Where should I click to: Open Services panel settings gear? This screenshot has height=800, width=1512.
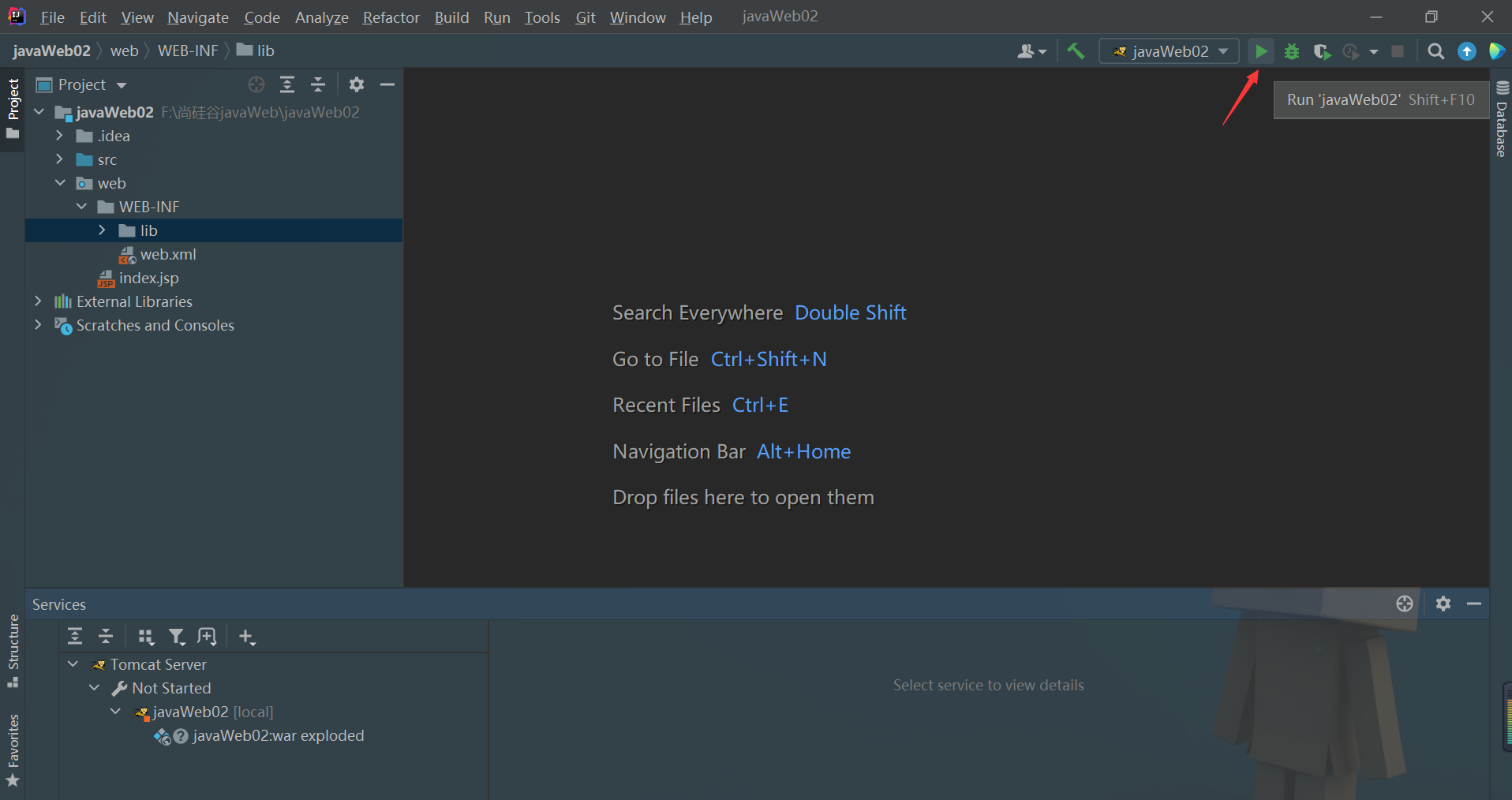click(x=1443, y=604)
